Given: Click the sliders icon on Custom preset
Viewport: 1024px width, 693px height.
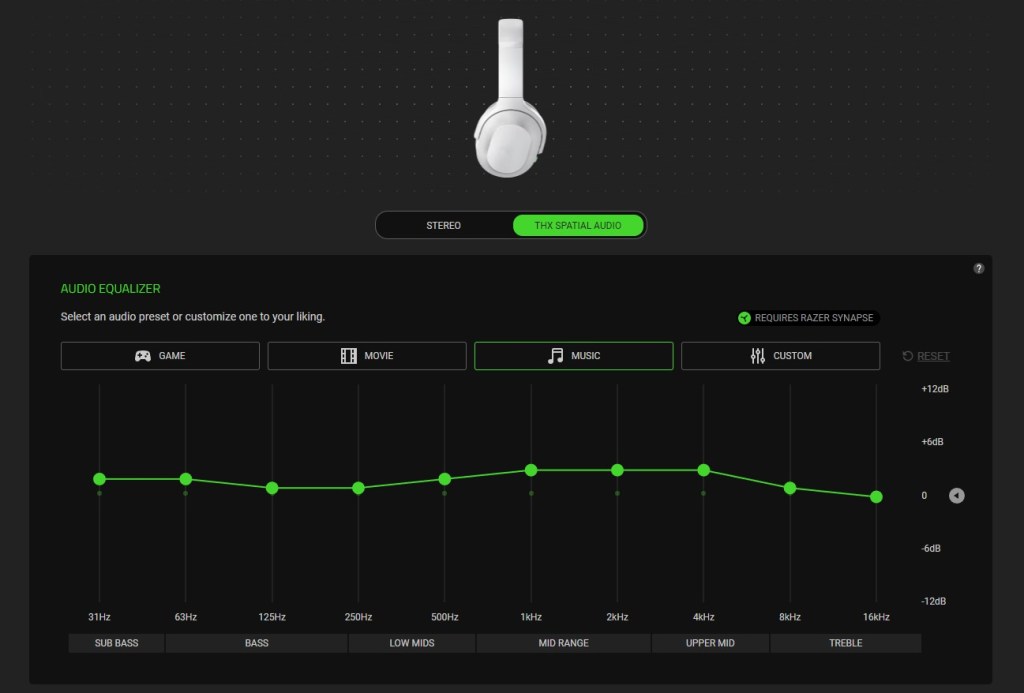Looking at the screenshot, I should tap(757, 356).
